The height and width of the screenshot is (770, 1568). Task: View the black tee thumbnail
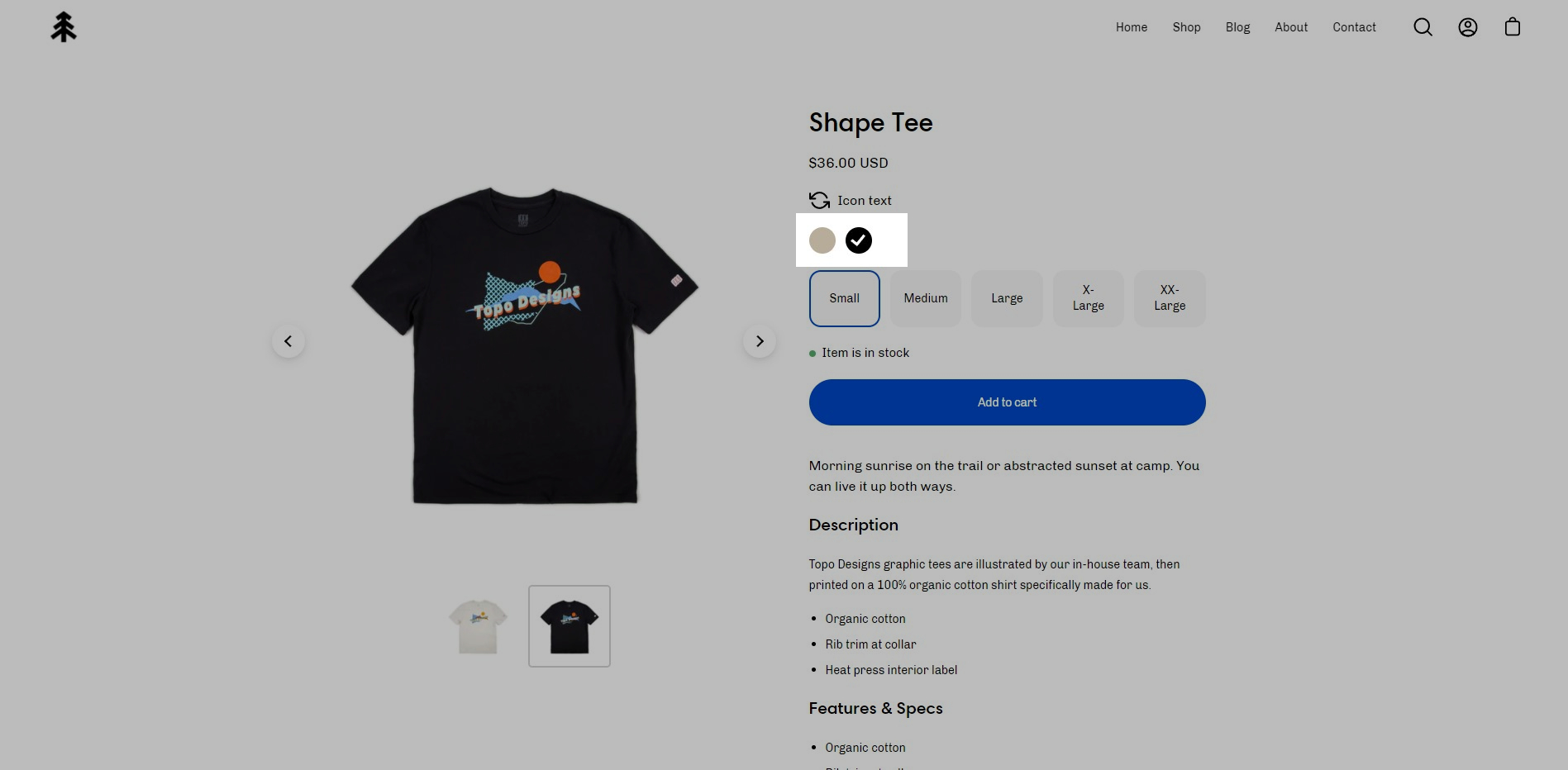click(x=570, y=626)
